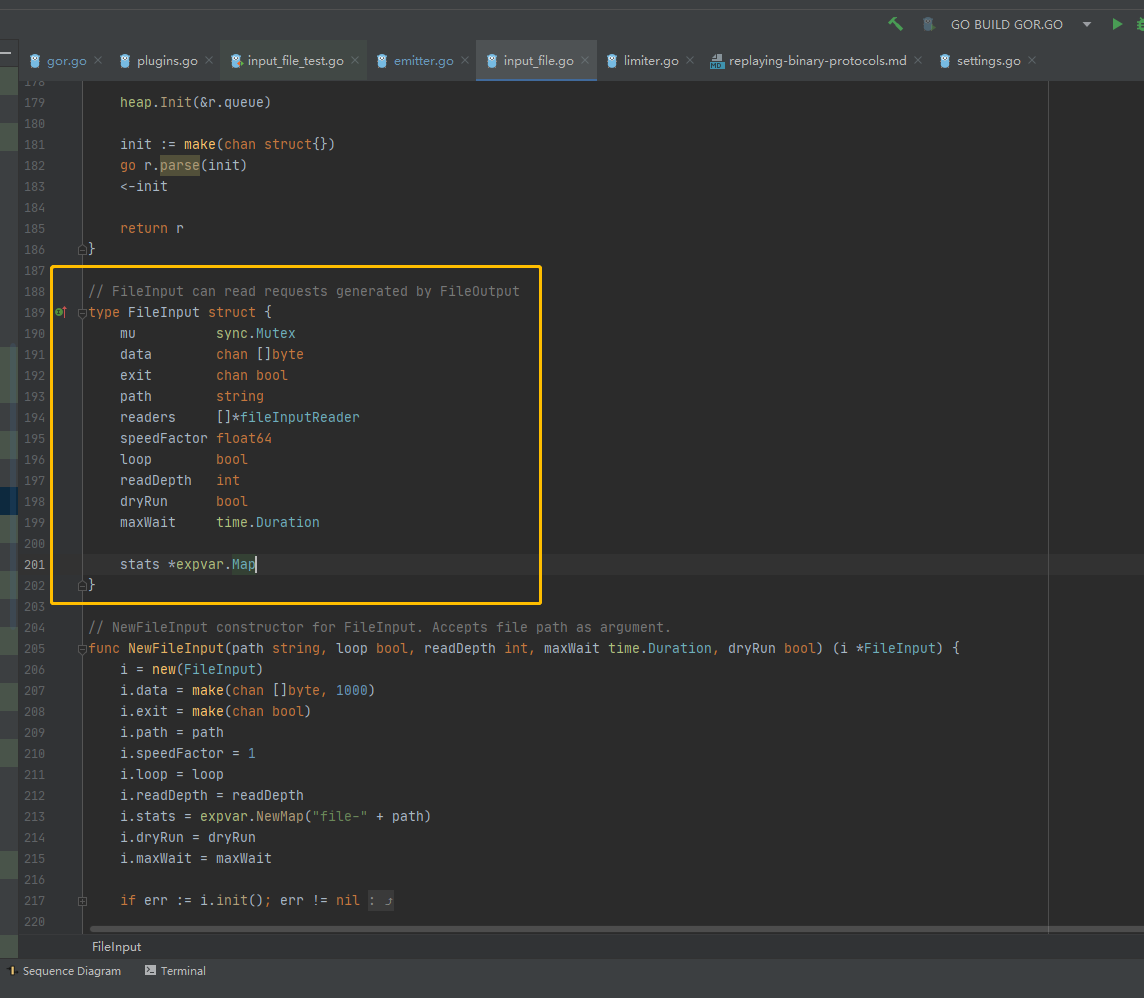The width and height of the screenshot is (1144, 998).
Task: Click fold end marker at line 186
Action: point(82,250)
